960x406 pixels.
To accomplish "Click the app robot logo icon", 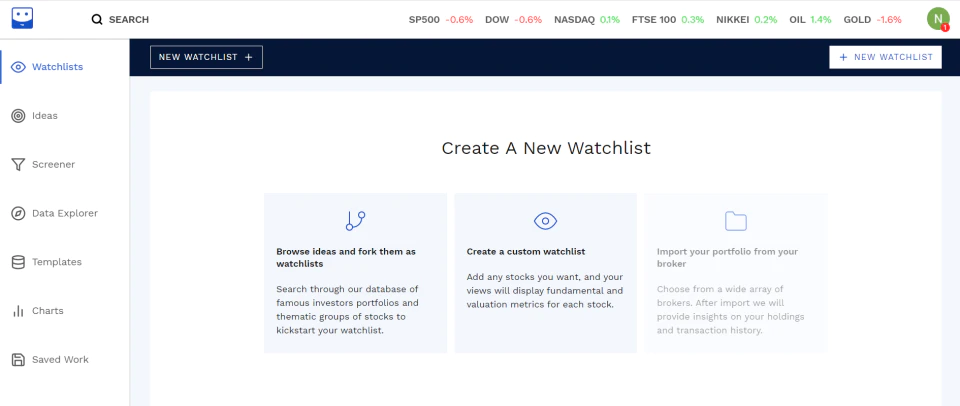I will click(22, 18).
